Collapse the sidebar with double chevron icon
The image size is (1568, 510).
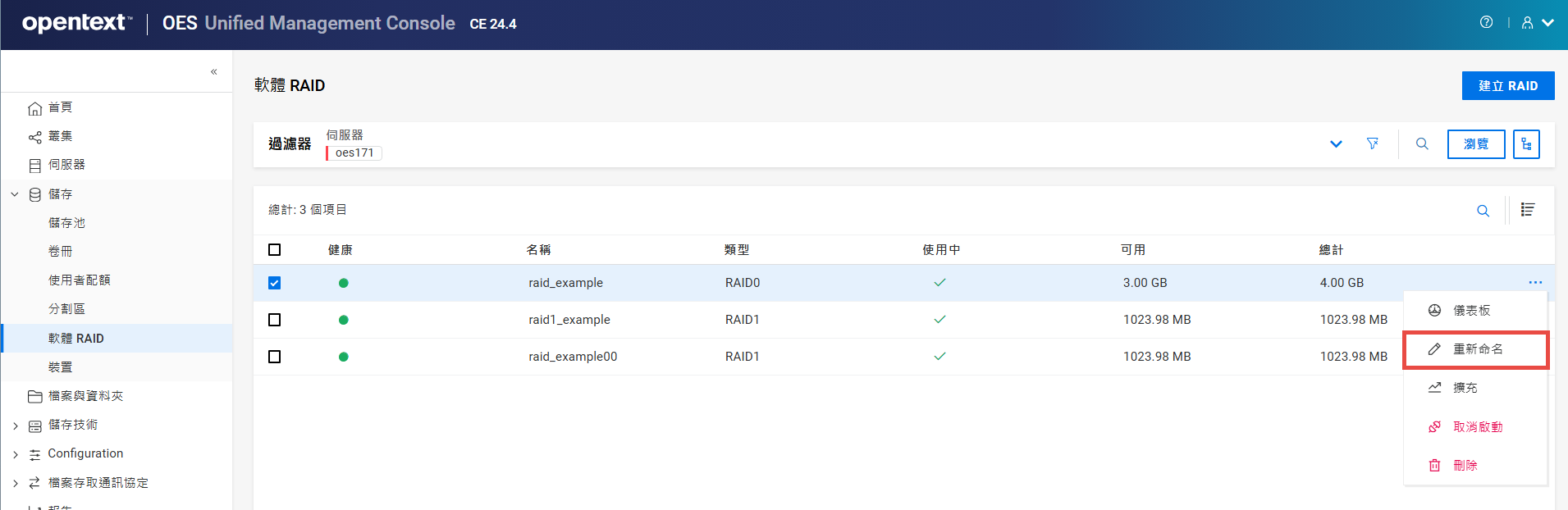coord(213,72)
